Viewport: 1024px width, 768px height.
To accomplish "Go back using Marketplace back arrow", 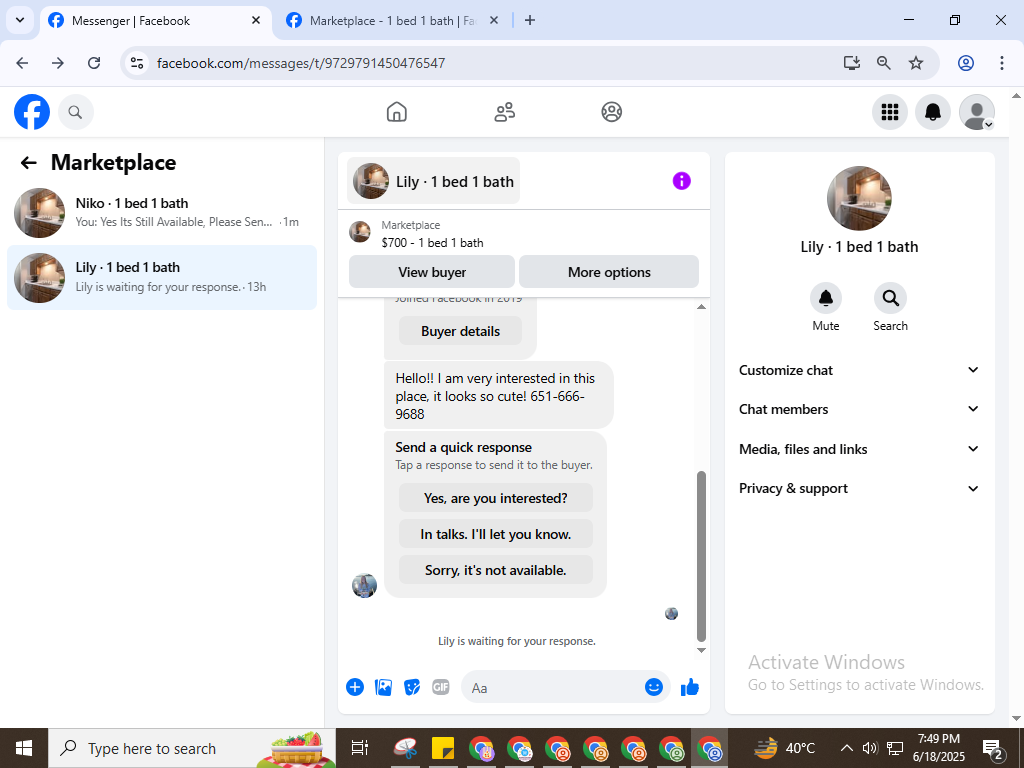I will click(29, 163).
